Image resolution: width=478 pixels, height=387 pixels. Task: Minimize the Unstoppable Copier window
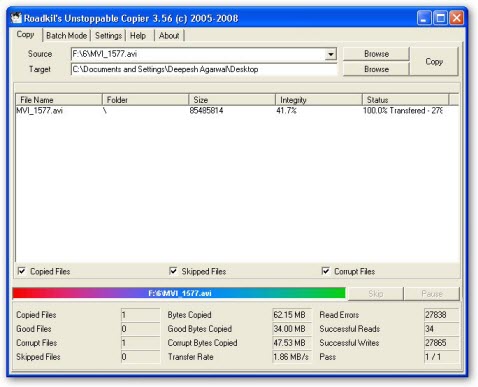[424, 18]
